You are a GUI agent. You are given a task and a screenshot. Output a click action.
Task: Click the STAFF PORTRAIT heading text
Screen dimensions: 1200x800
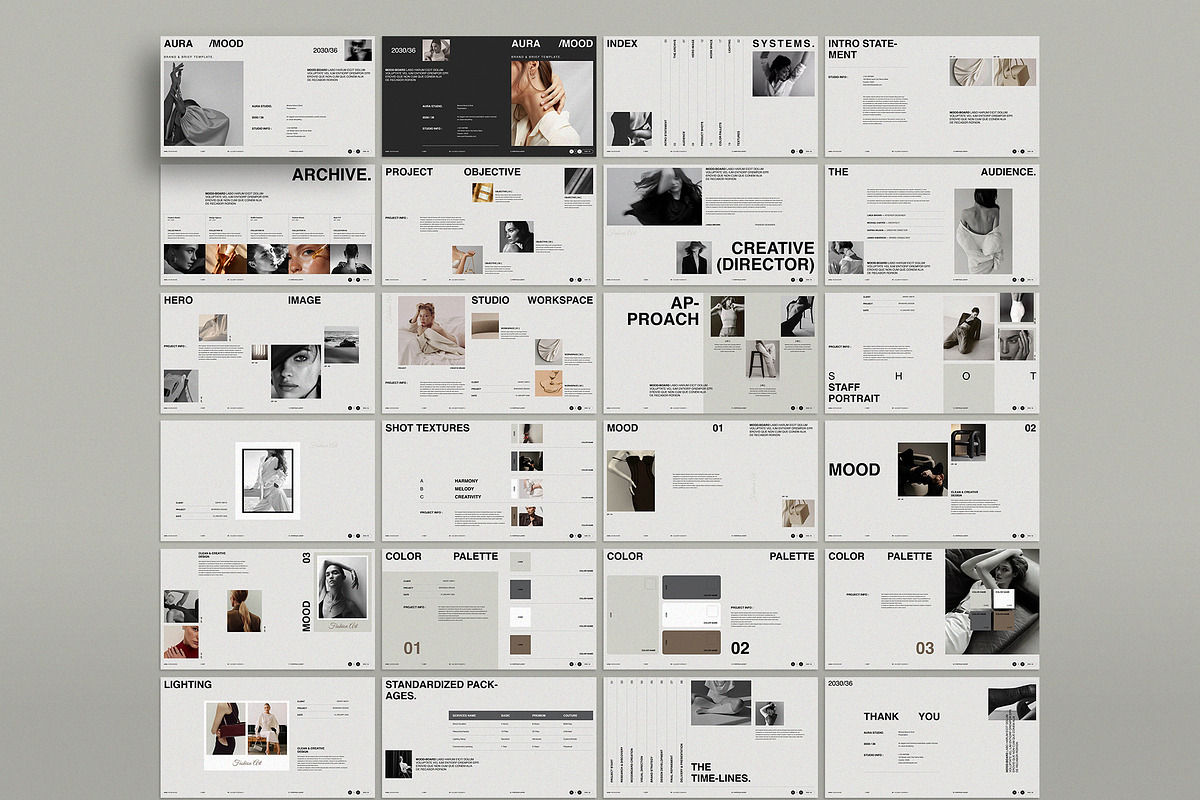(854, 392)
